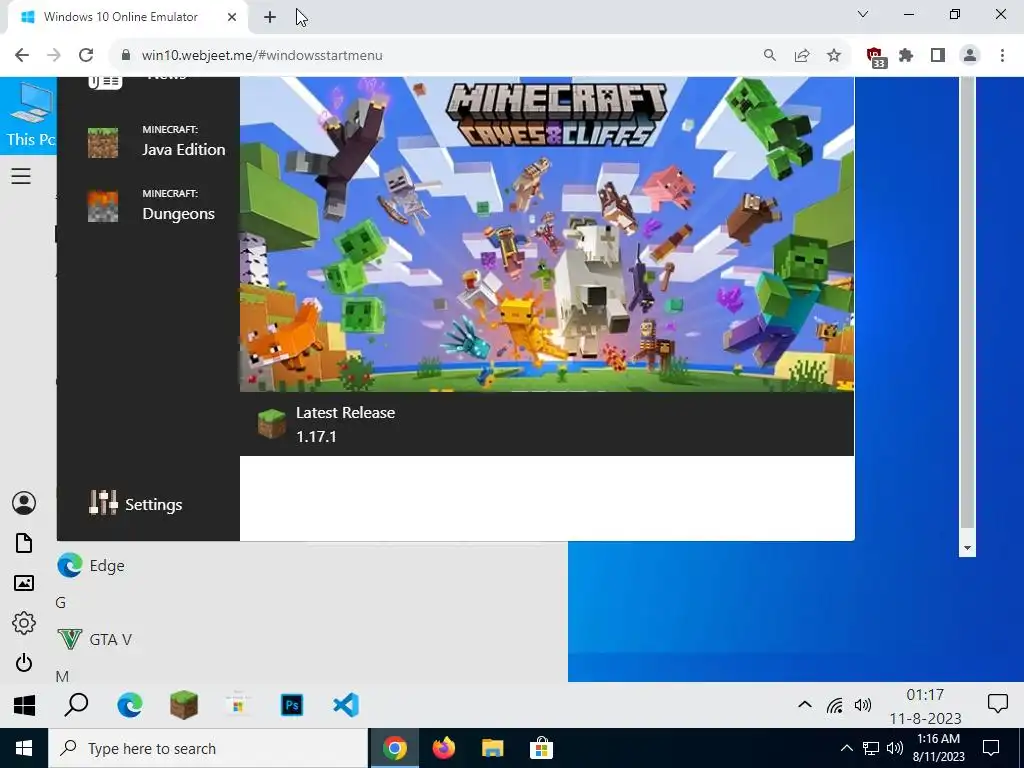Open a new Chrome tab
This screenshot has width=1024, height=768.
[270, 17]
